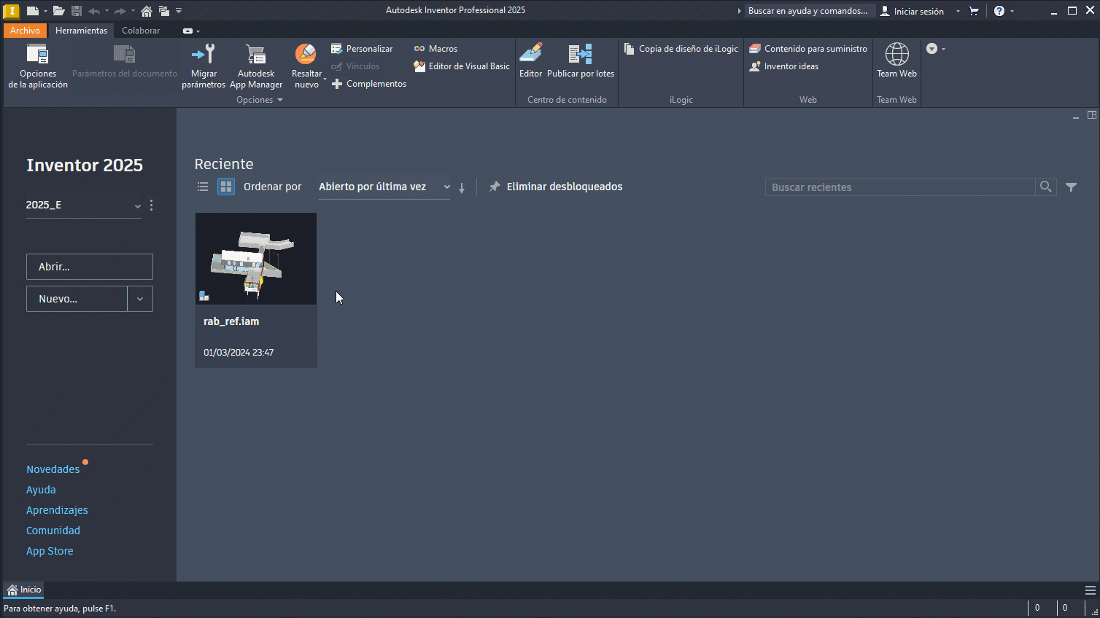Open the Ayuda link
The width and height of the screenshot is (1100, 618).
[41, 490]
